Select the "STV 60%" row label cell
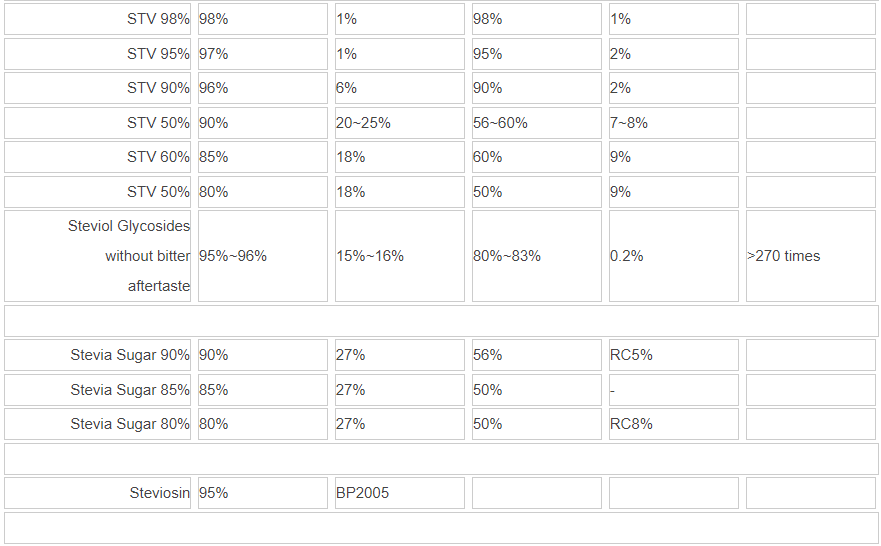881x546 pixels. coord(158,157)
